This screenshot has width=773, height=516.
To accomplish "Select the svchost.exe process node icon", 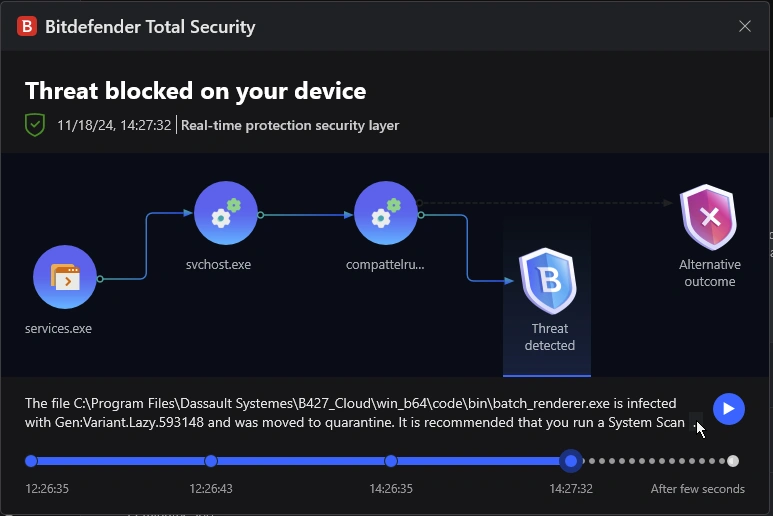I will [226, 213].
